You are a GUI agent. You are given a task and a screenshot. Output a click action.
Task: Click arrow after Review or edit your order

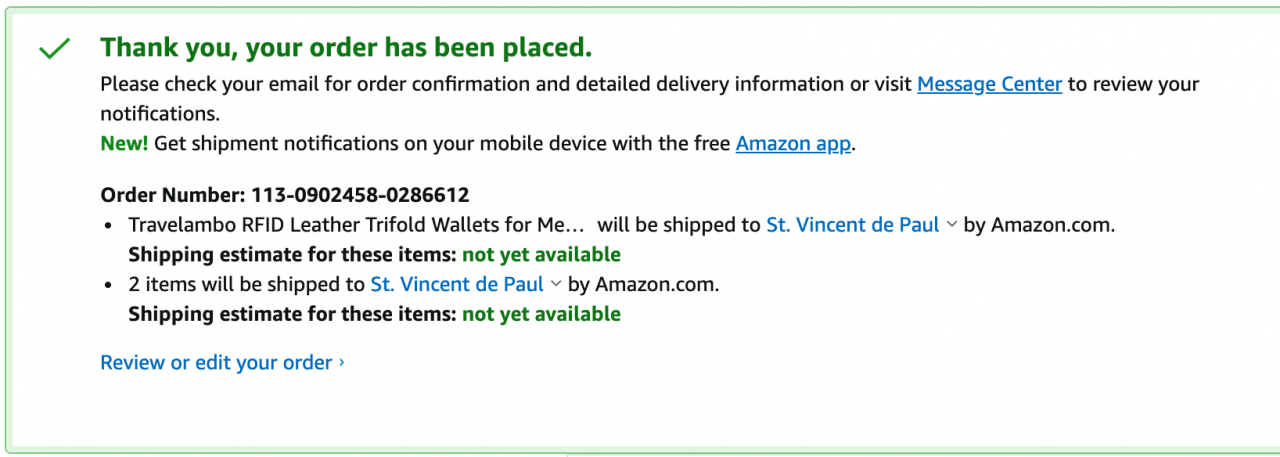point(342,362)
